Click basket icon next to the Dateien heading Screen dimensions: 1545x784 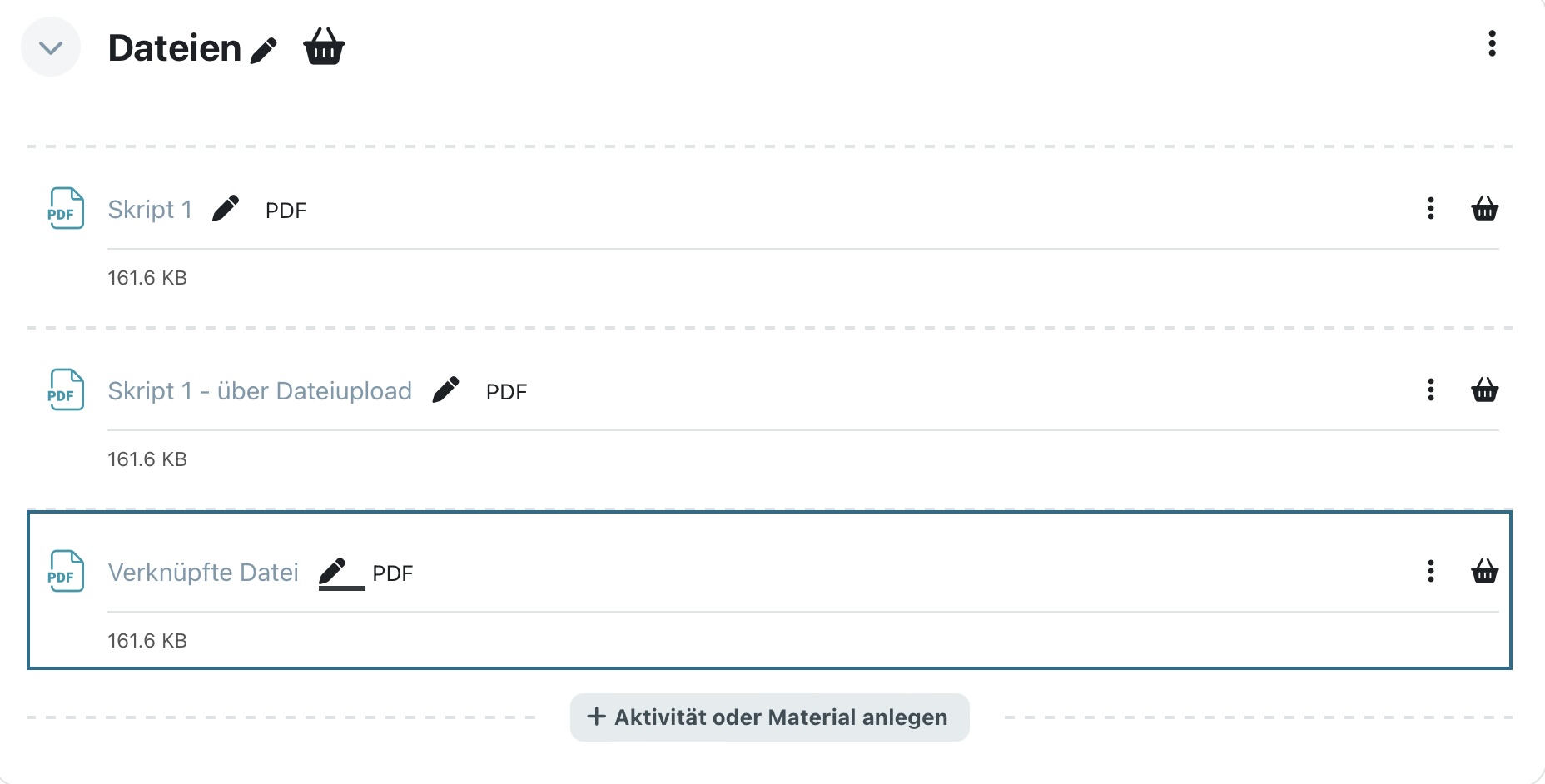324,46
